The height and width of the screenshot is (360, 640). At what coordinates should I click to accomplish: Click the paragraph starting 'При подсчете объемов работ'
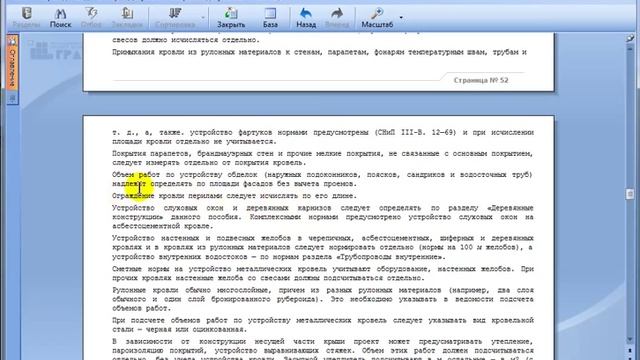coord(323,325)
